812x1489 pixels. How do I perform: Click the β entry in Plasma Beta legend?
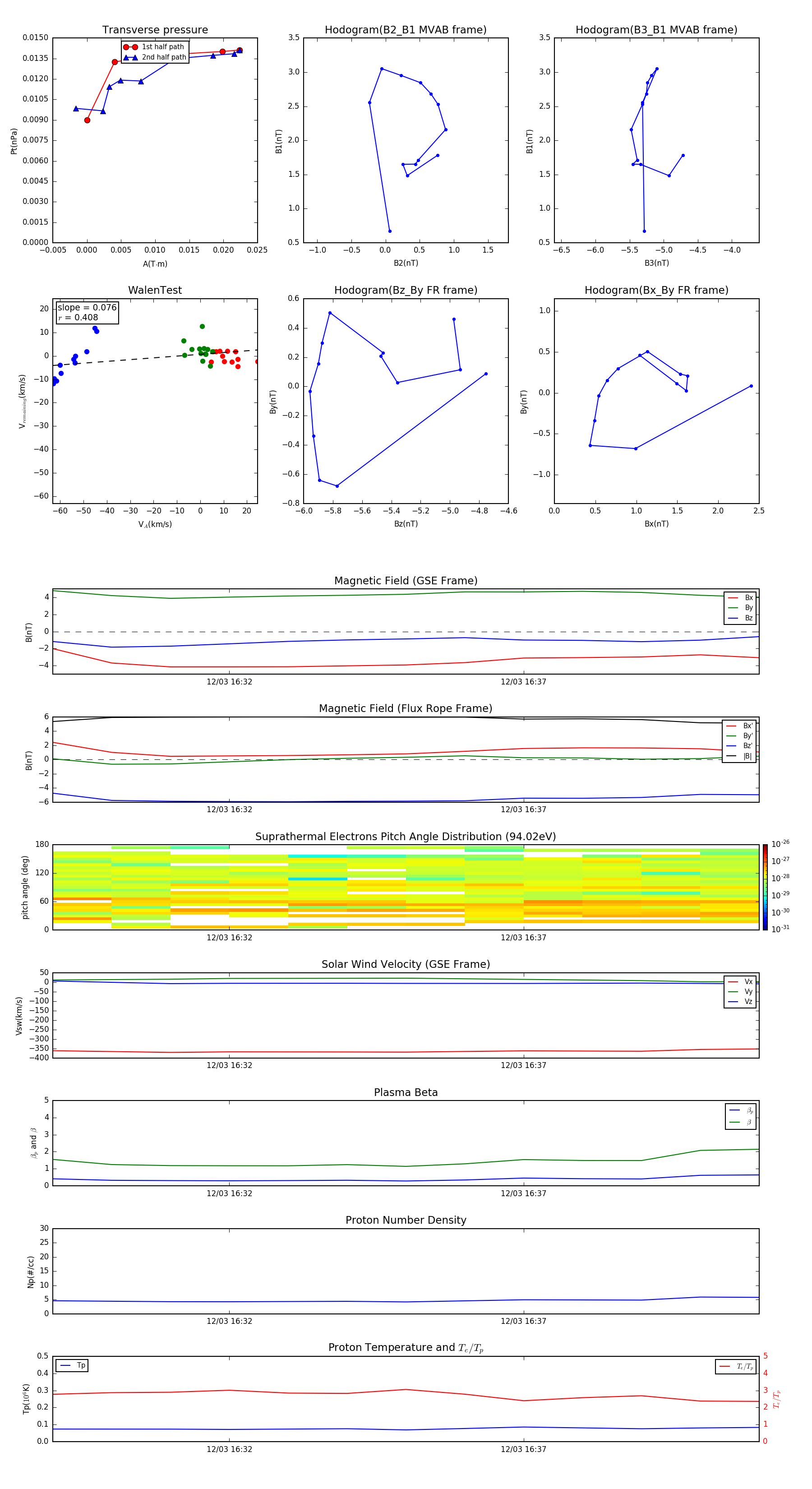(x=741, y=1122)
